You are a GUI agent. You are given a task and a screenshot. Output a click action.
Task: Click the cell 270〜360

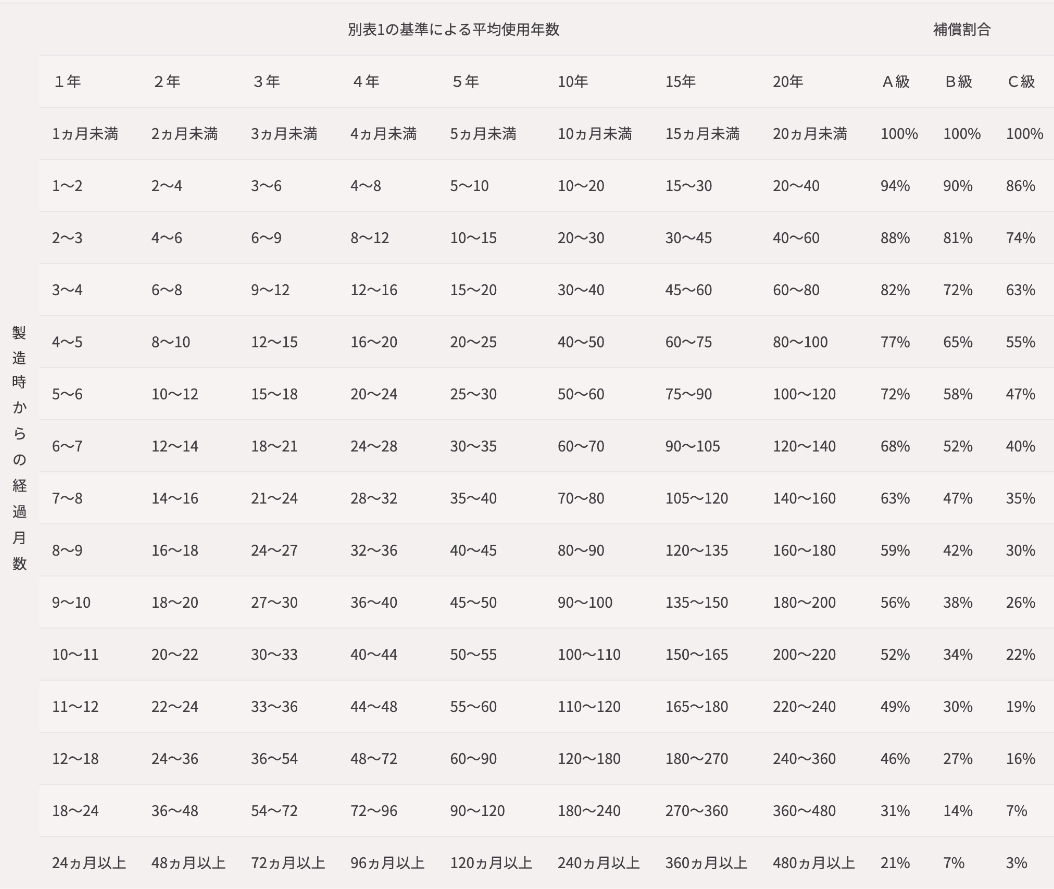pyautogui.click(x=696, y=811)
